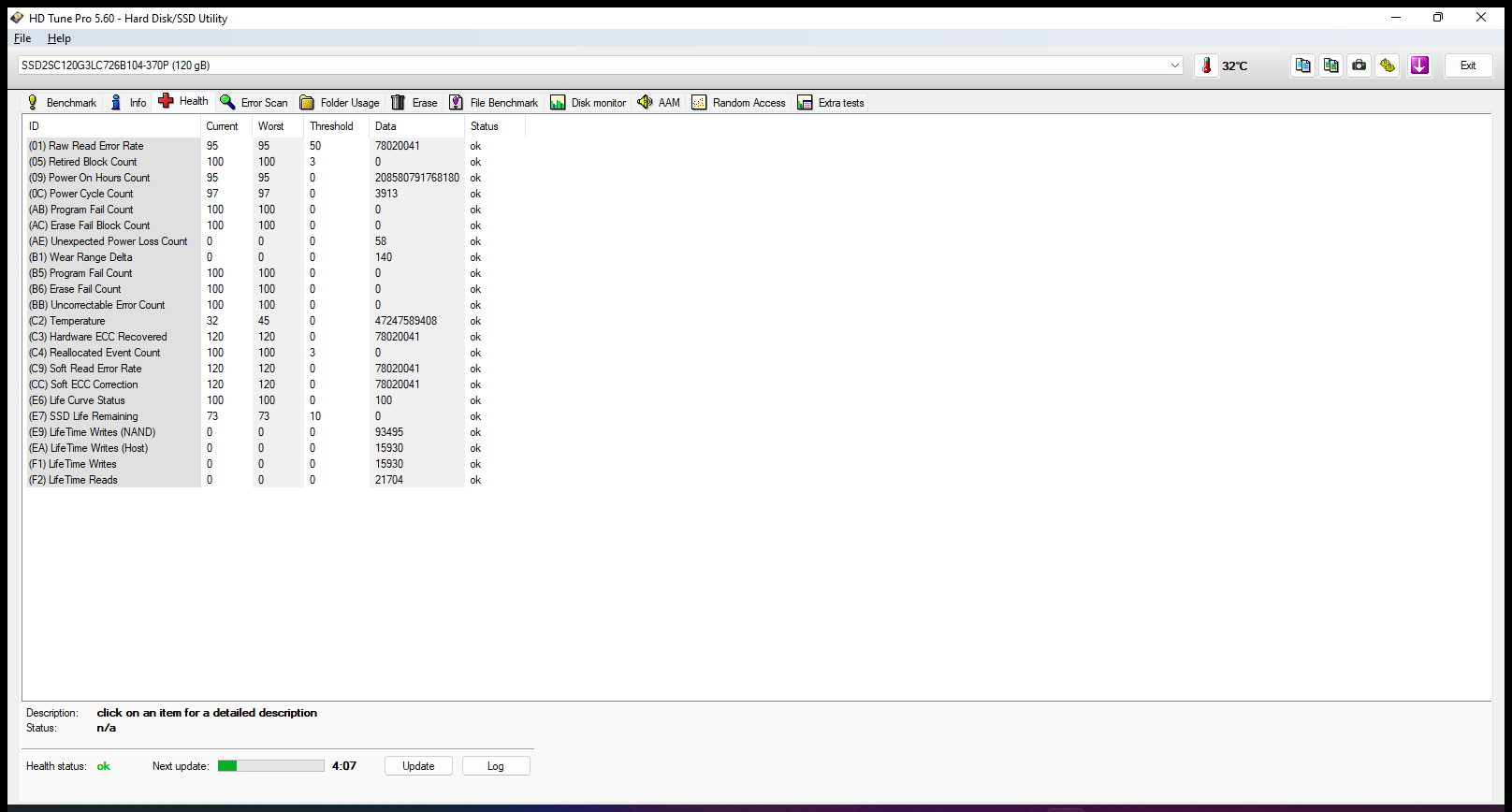Click the Extra tests icon

pos(805,102)
